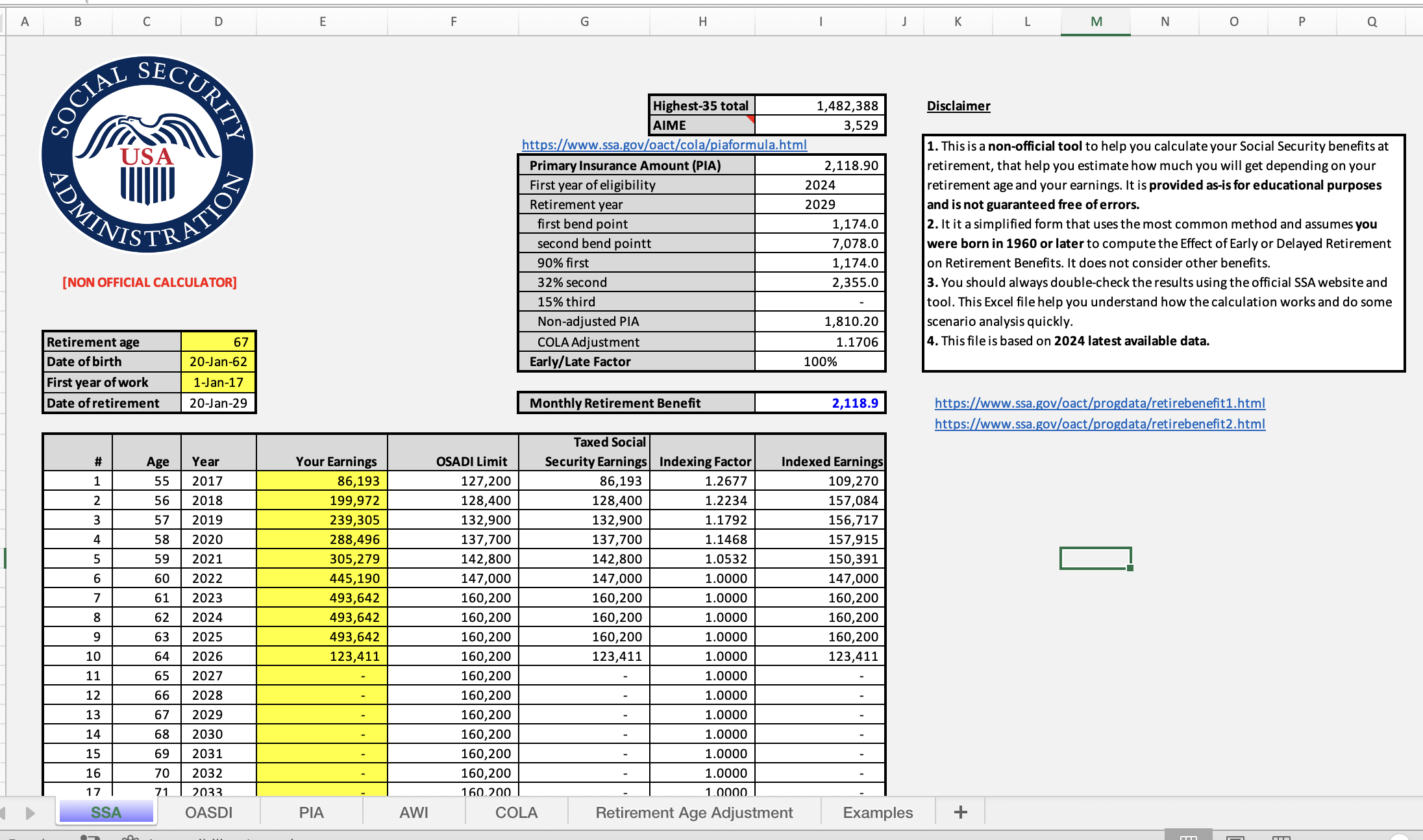Click the Your Earnings column header cell

pyautogui.click(x=322, y=453)
